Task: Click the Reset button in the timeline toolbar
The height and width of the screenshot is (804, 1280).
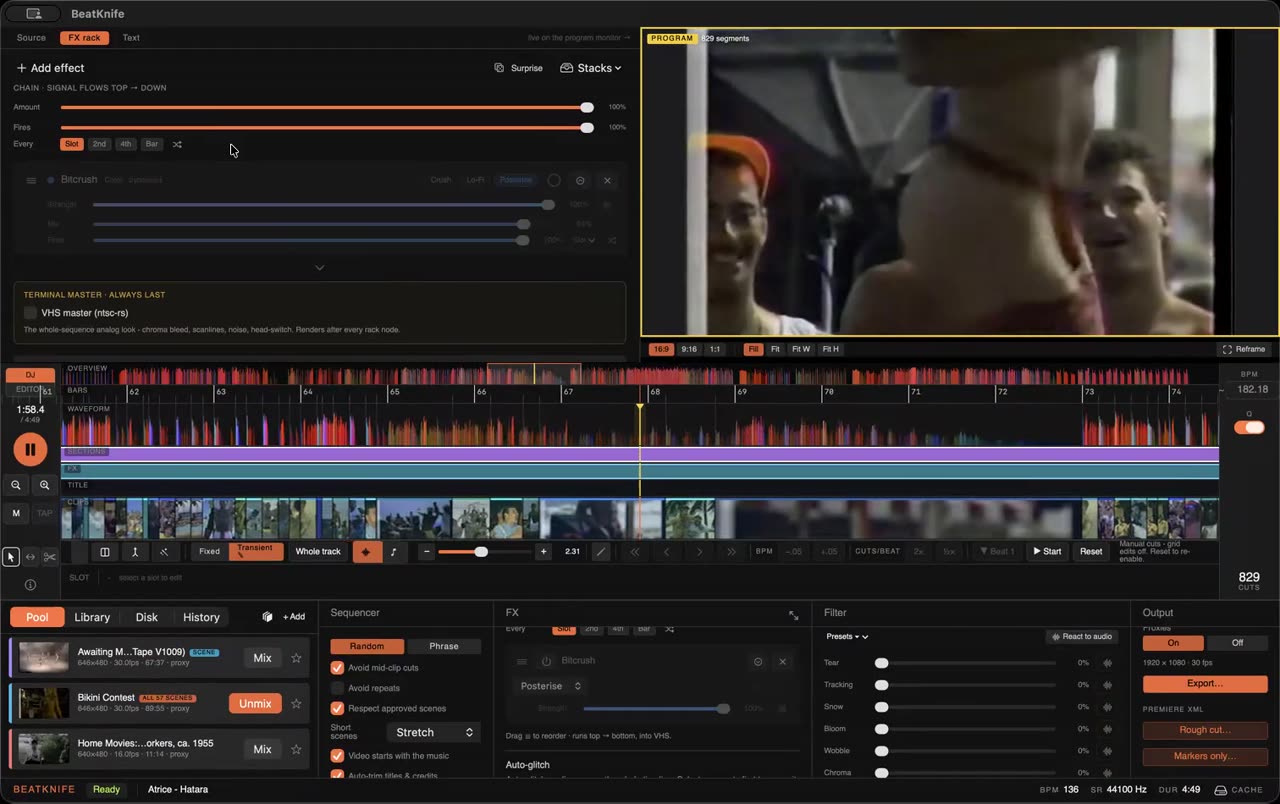Action: pyautogui.click(x=1091, y=551)
